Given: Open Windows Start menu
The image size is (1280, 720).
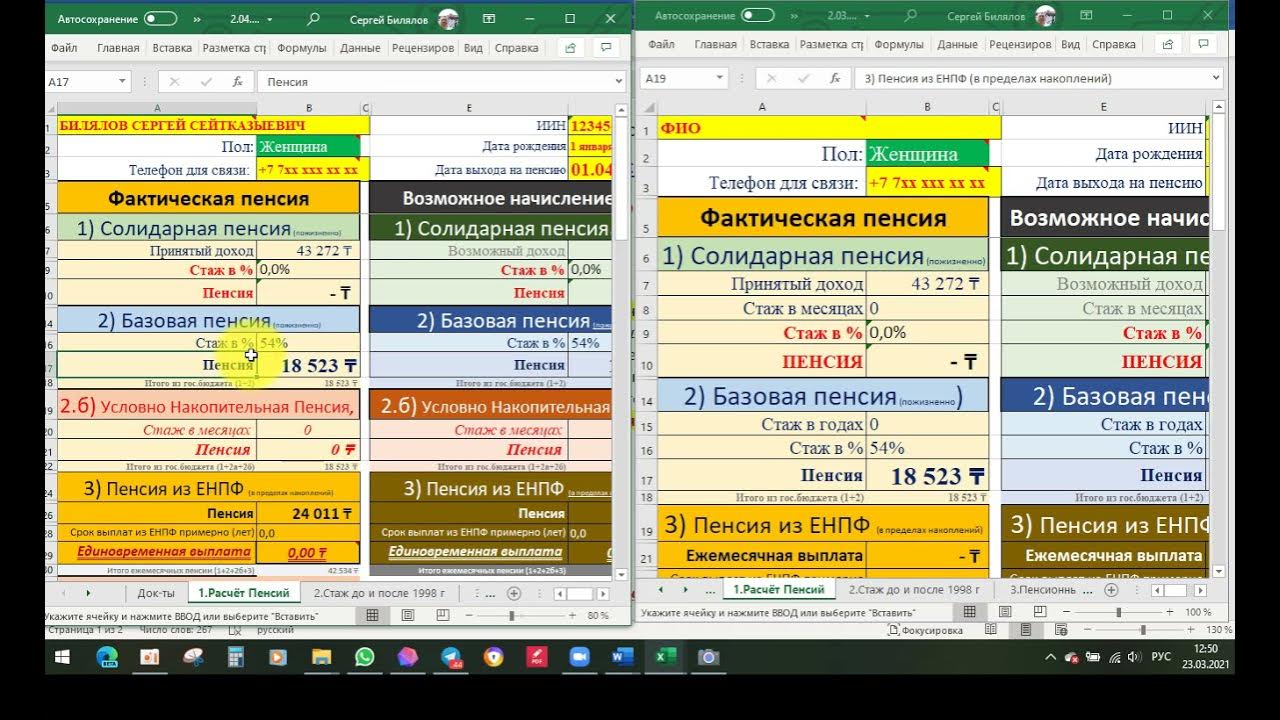Looking at the screenshot, I should click(62, 657).
